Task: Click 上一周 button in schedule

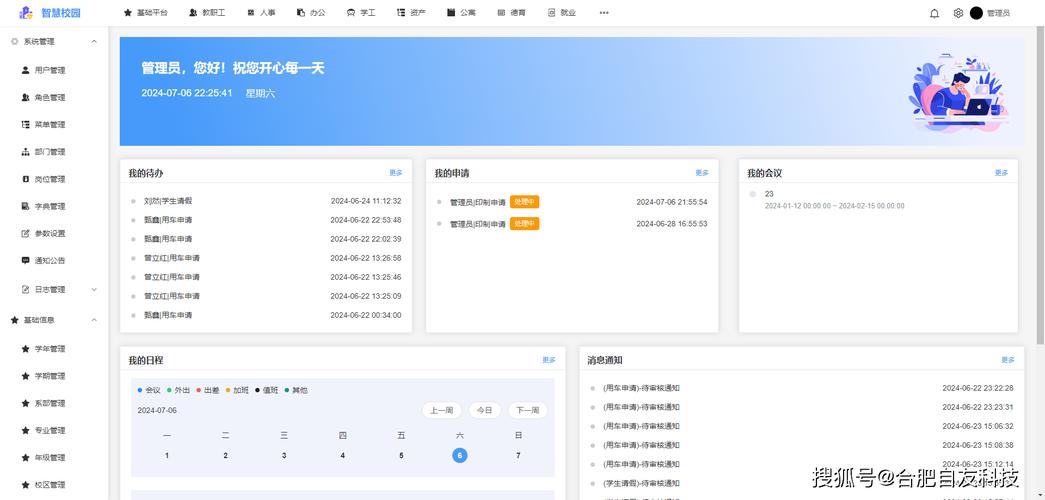Action: pyautogui.click(x=441, y=410)
